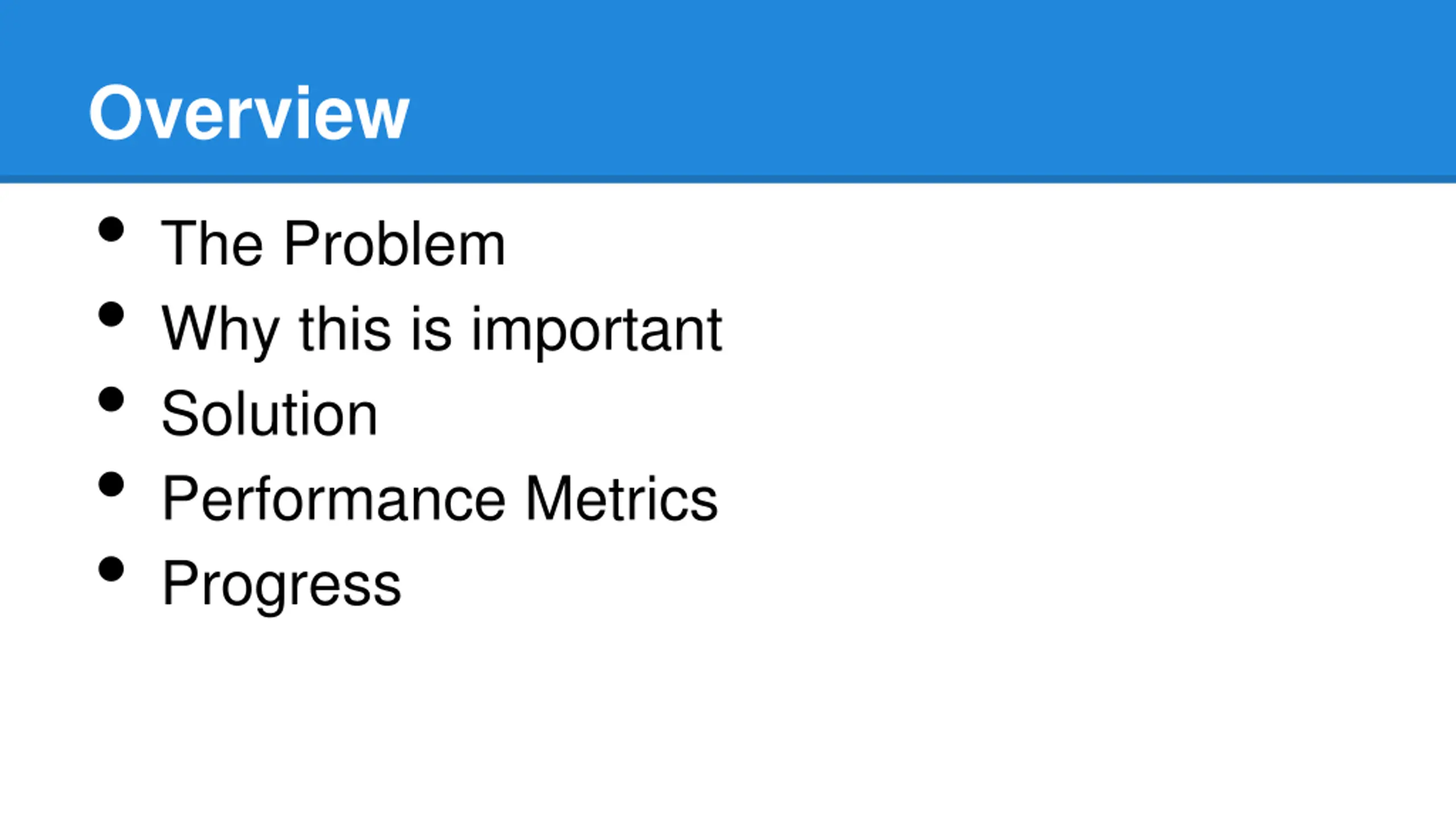Click the bullet dot before "Why this is important"

point(111,315)
